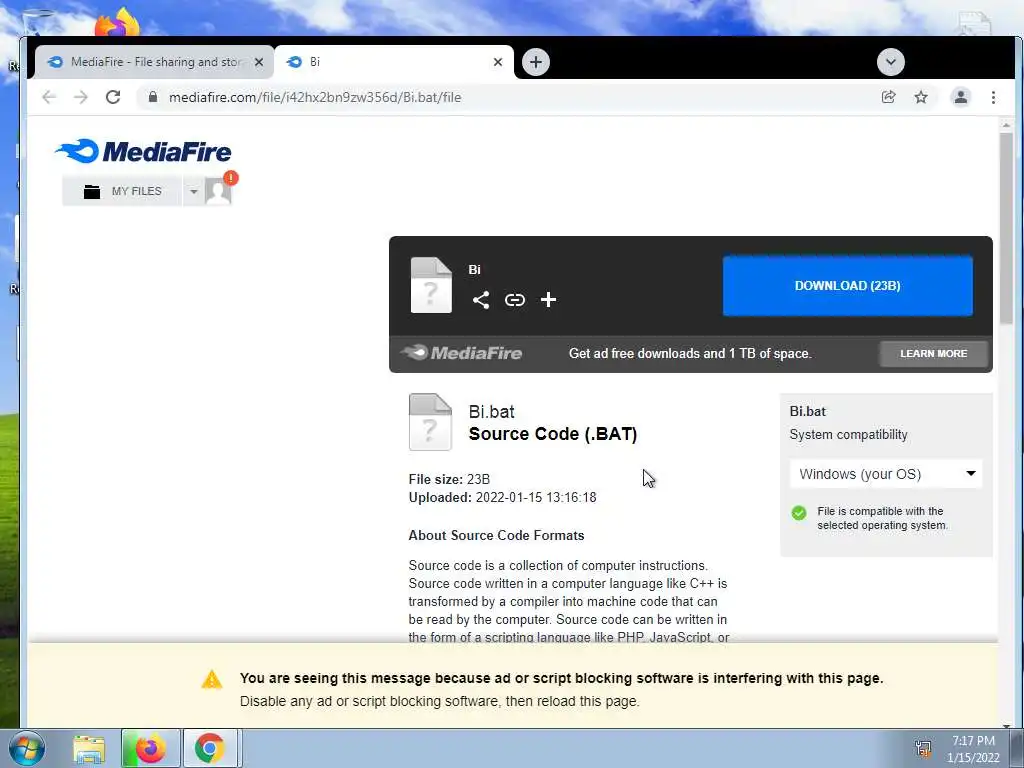
Task: Click the system tray network icon
Action: point(923,748)
